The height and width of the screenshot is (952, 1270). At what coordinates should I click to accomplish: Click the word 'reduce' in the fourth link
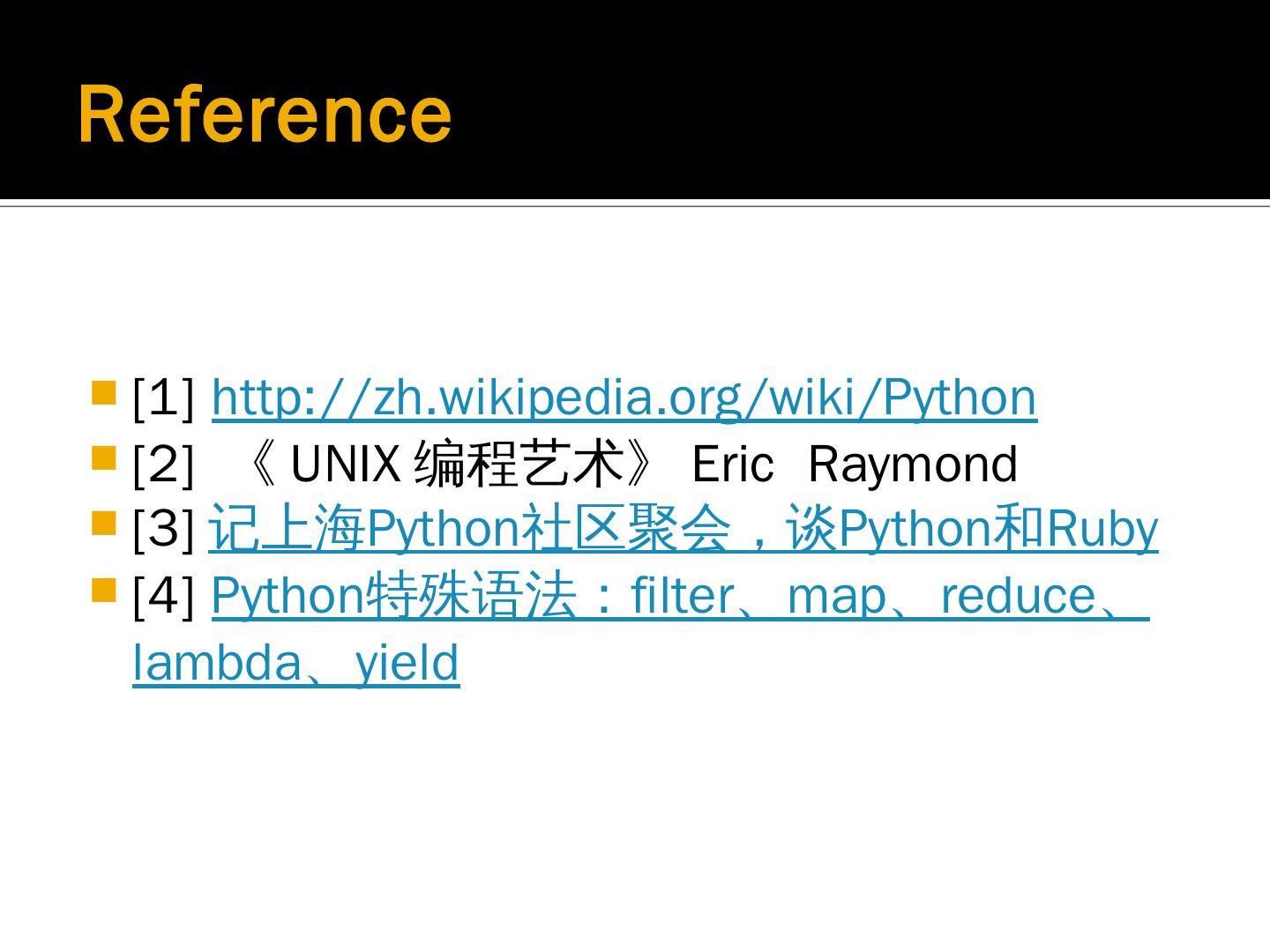(x=1018, y=596)
